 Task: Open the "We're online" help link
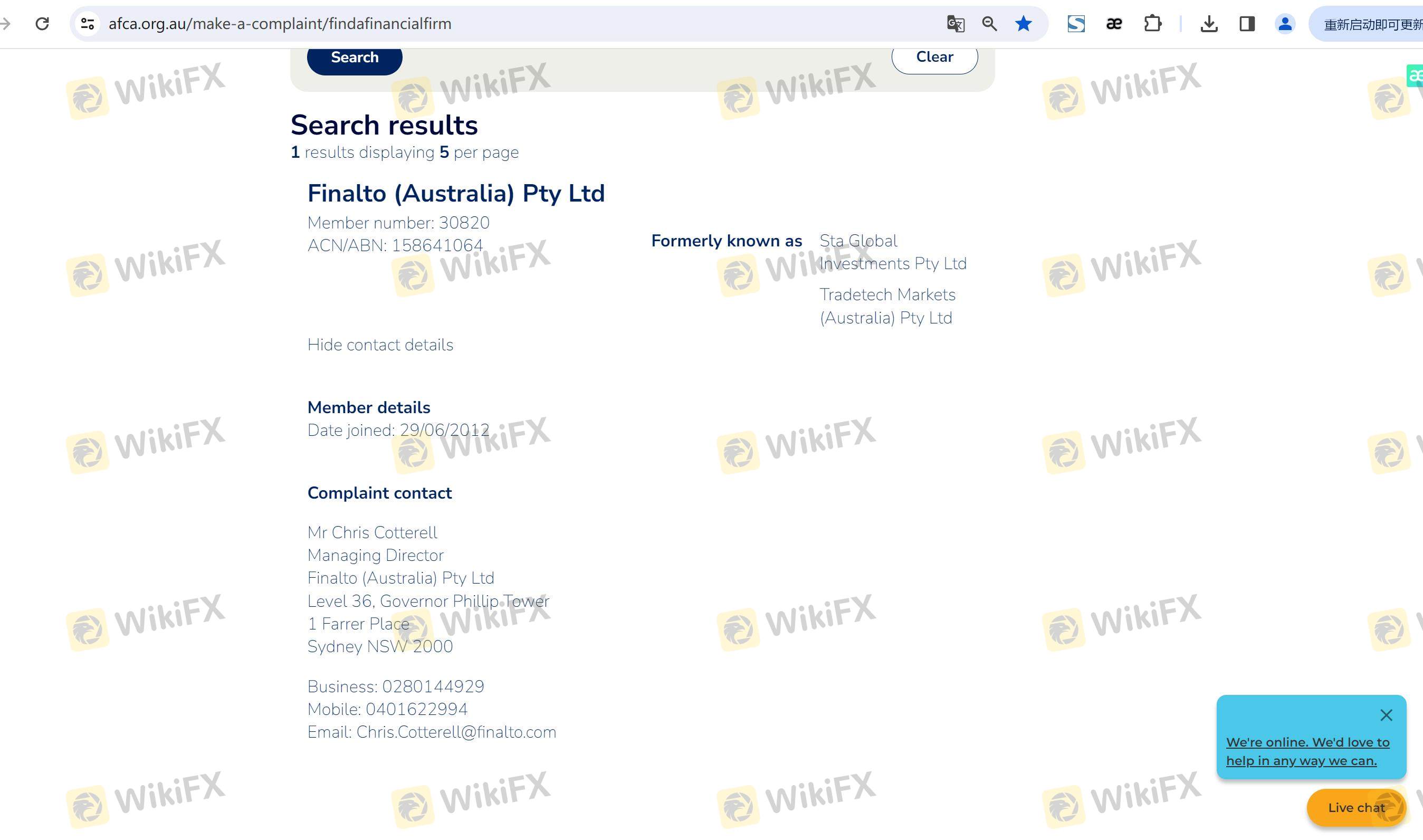[1307, 751]
